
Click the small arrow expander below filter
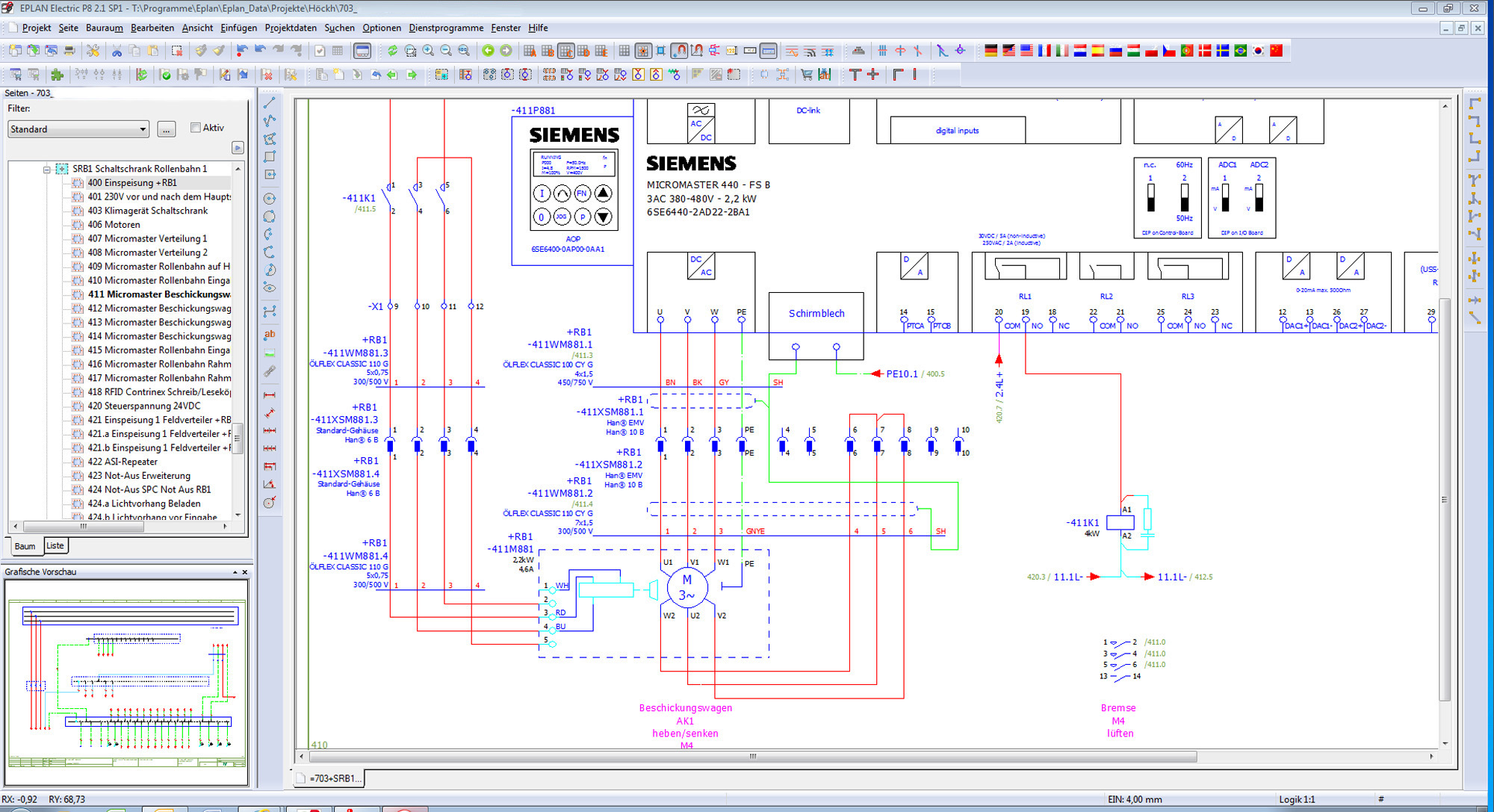238,148
